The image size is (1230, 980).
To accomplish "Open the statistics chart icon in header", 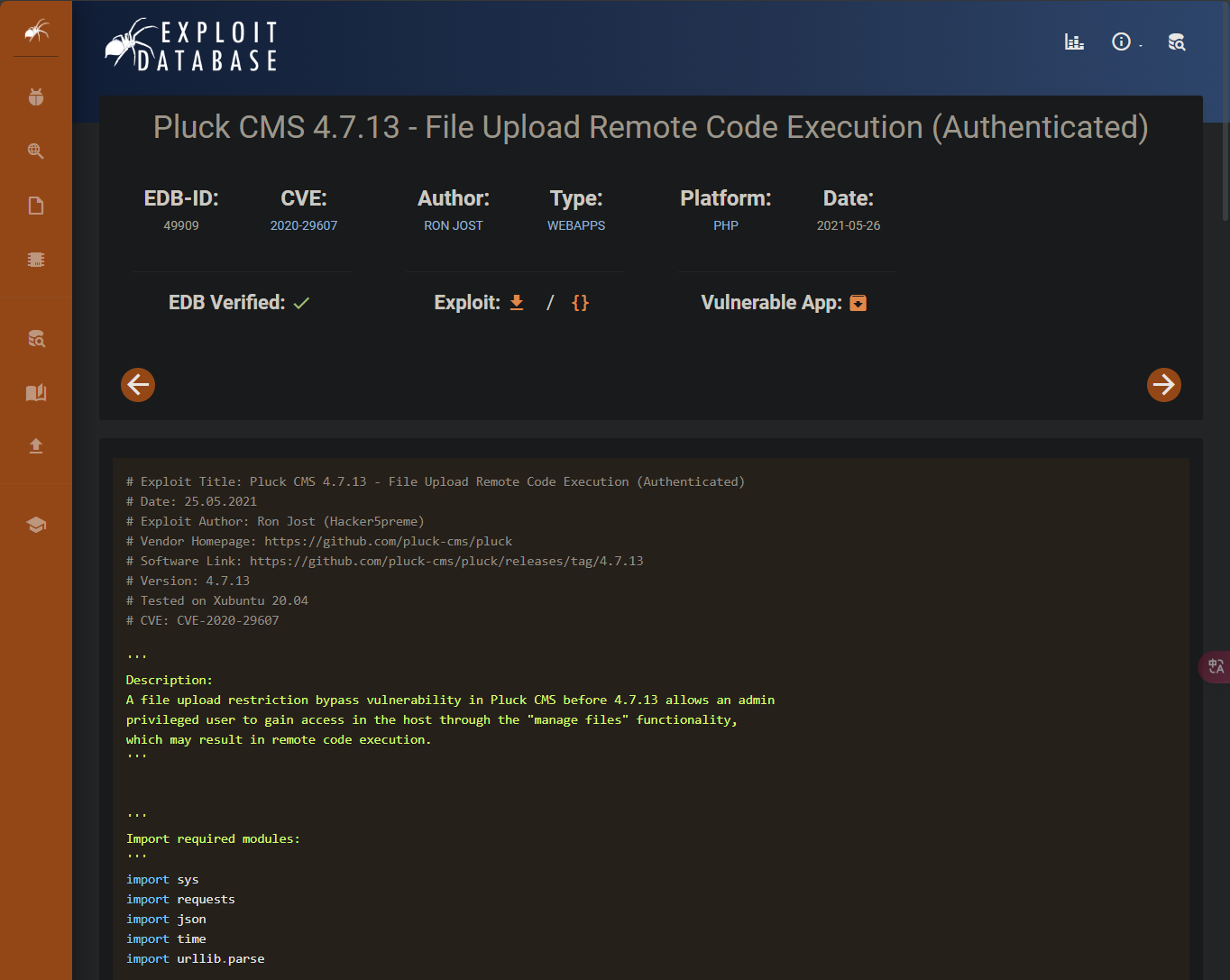I will [x=1074, y=42].
